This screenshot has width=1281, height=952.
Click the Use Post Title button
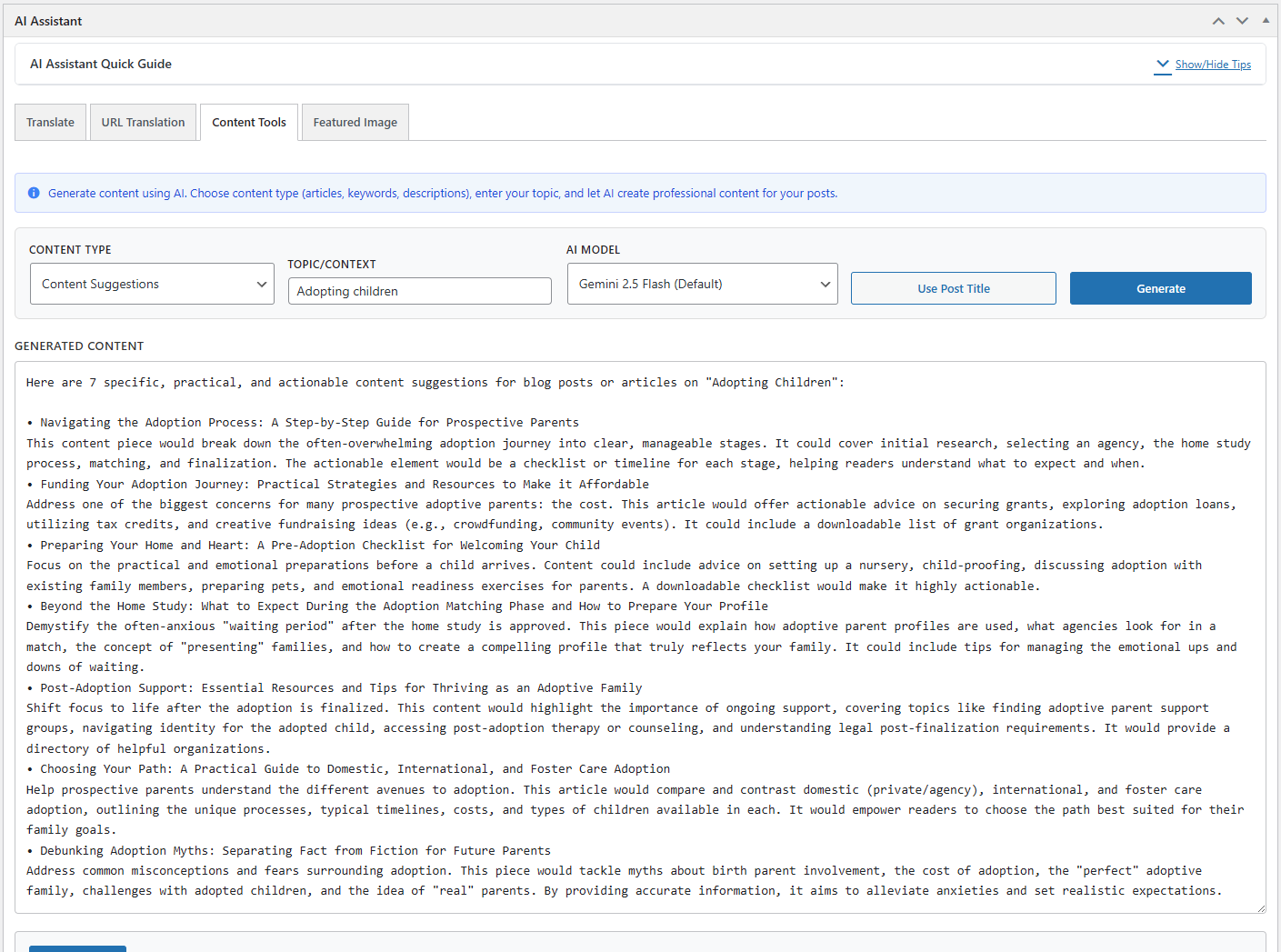pos(953,288)
